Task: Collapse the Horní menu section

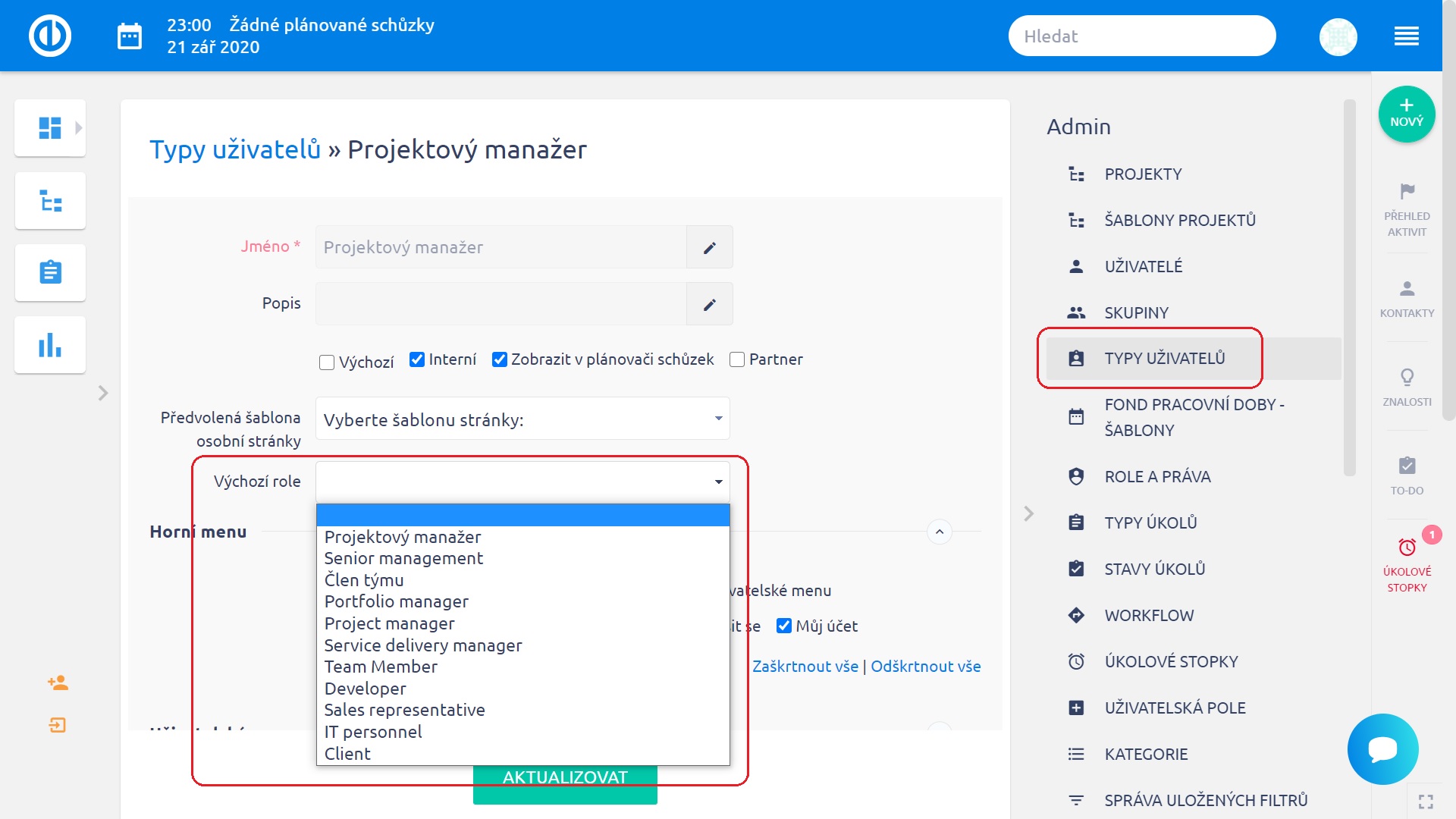Action: (x=939, y=532)
